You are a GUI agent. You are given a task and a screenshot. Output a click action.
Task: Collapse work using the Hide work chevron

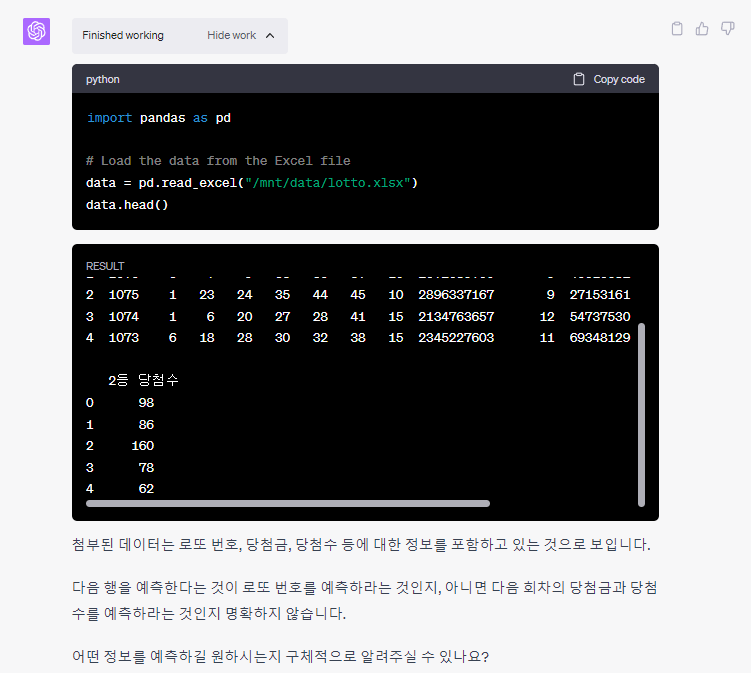click(x=270, y=36)
